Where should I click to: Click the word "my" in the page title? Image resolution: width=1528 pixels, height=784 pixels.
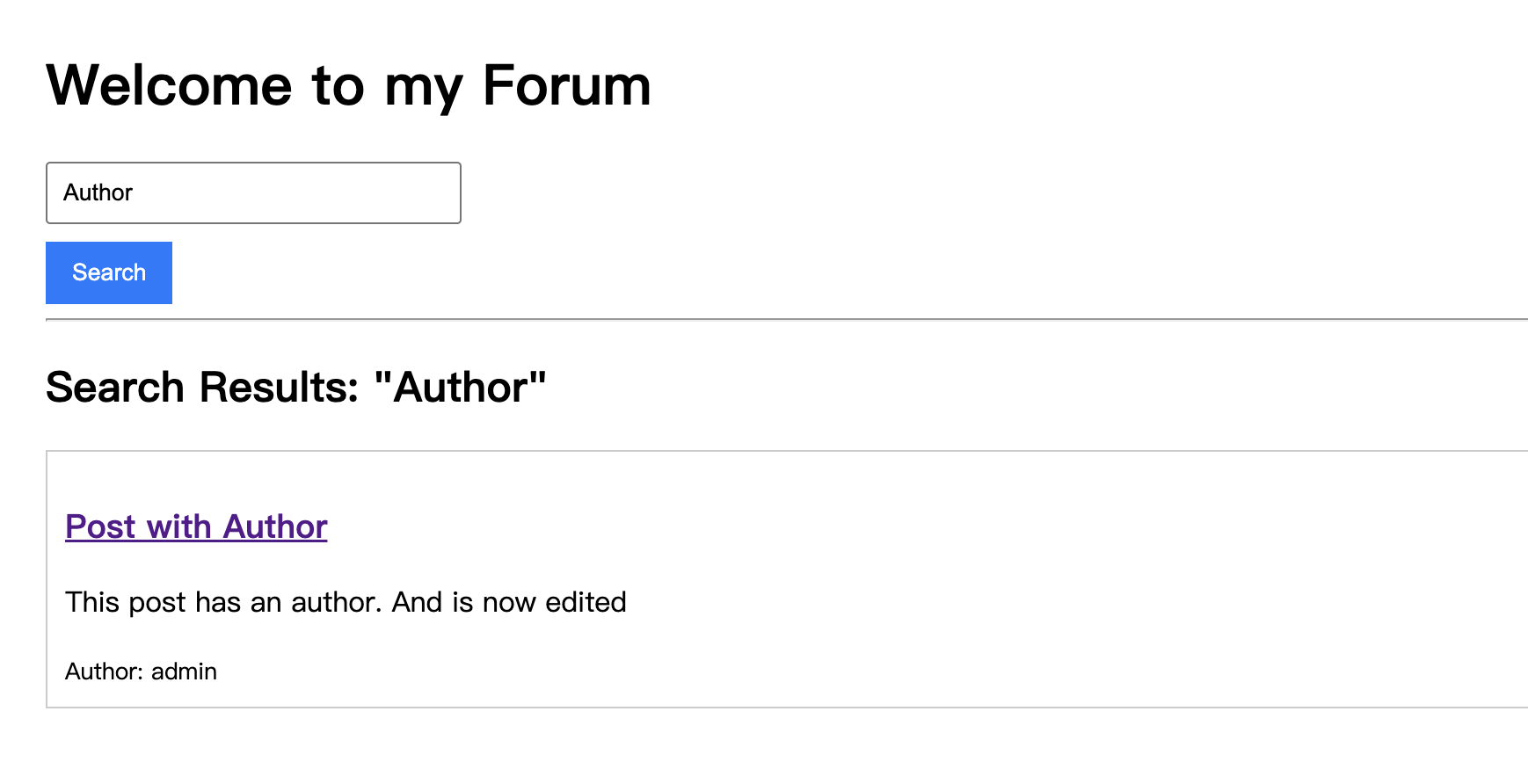click(x=423, y=86)
